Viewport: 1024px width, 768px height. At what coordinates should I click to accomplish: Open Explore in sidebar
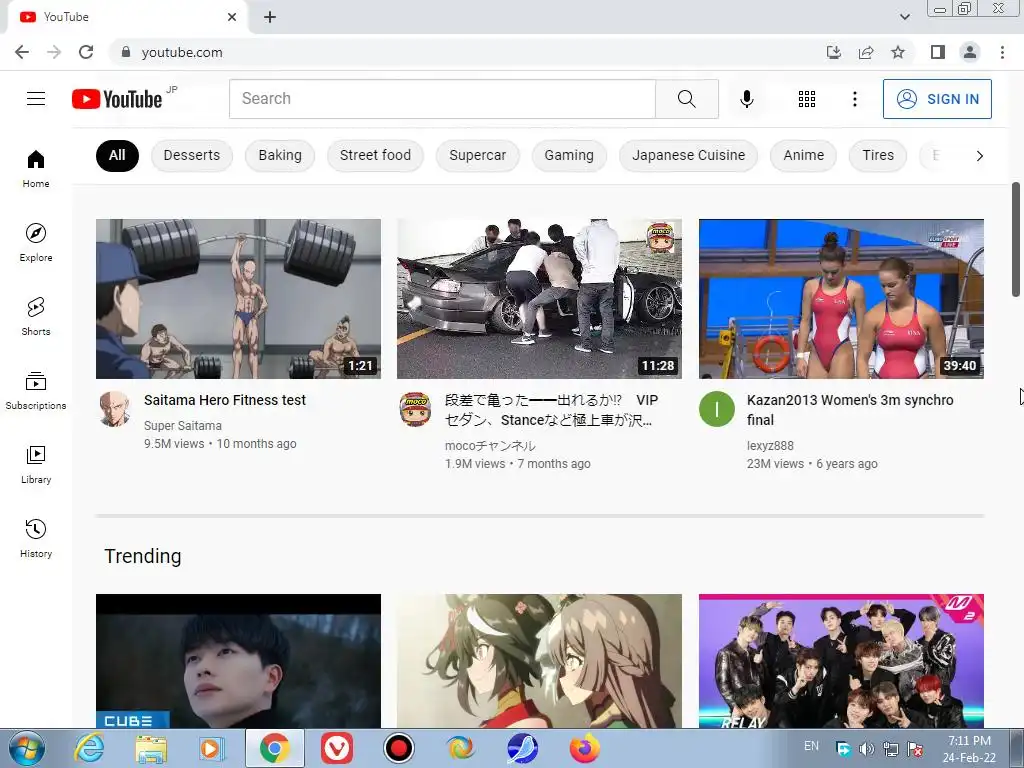[x=36, y=242]
